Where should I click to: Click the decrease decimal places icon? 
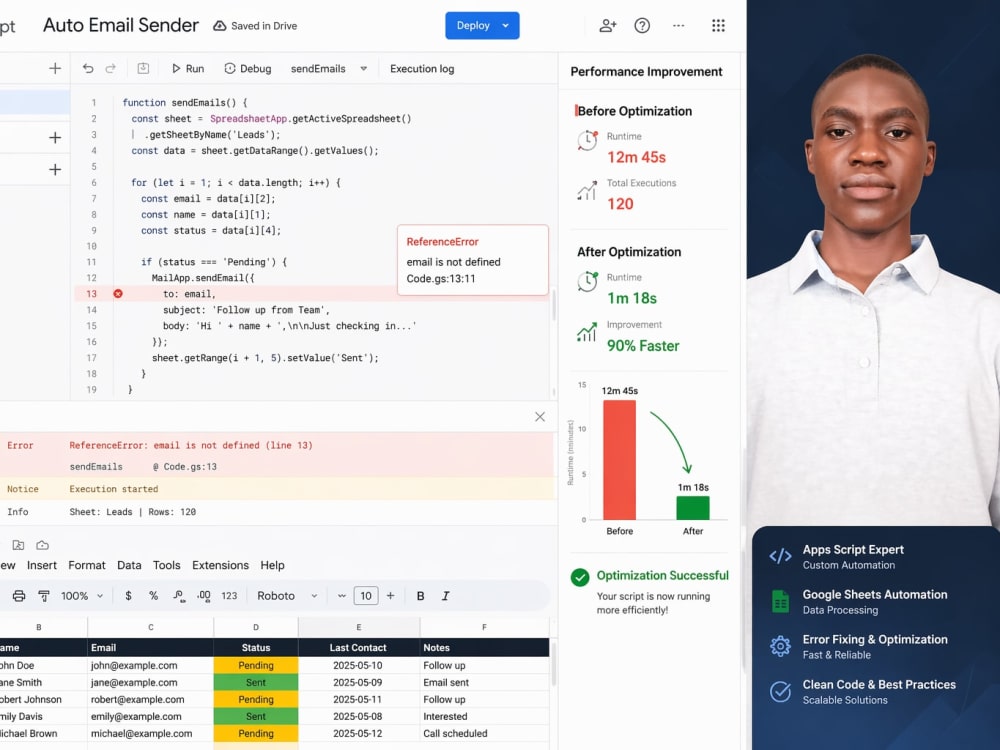coord(179,596)
